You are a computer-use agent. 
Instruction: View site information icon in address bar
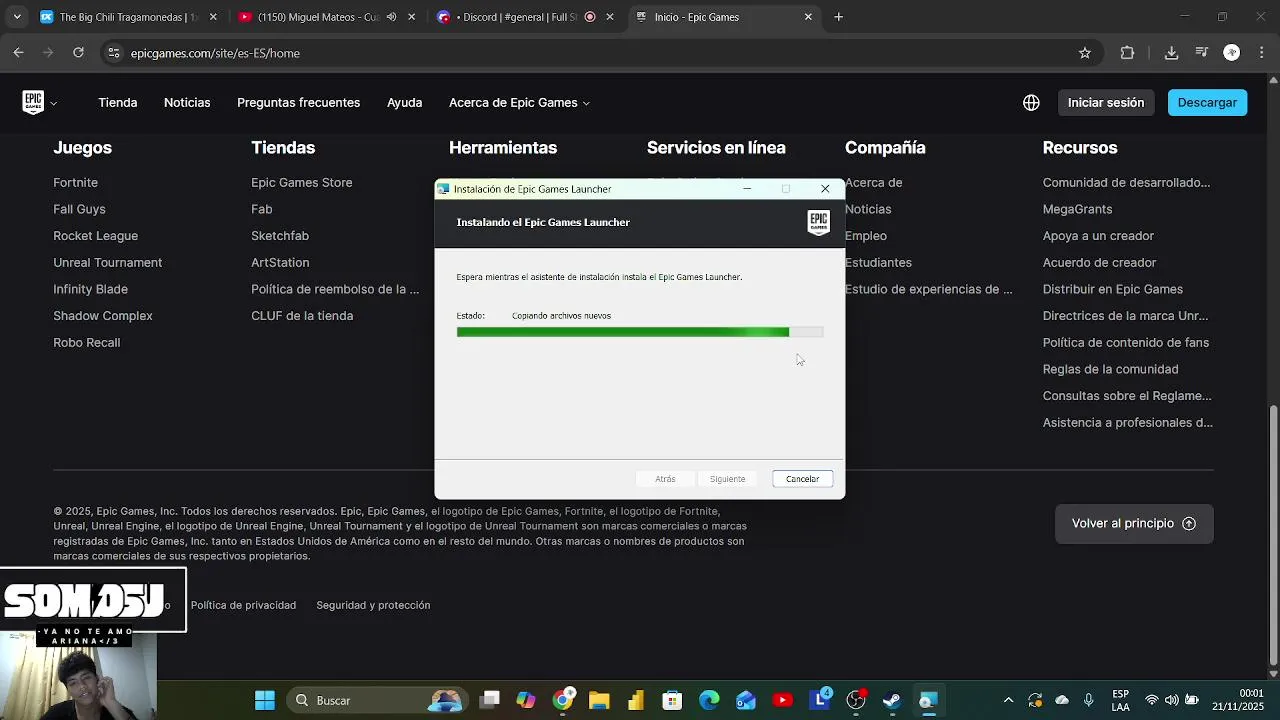(x=113, y=53)
